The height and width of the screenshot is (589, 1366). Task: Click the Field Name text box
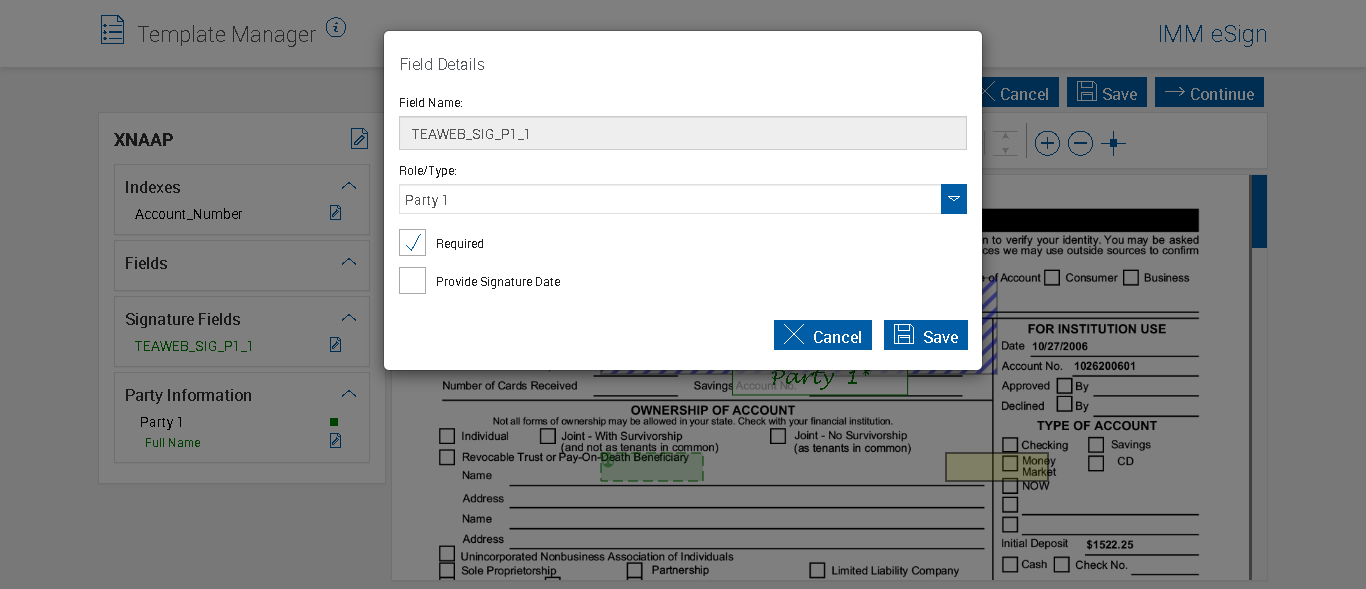click(682, 133)
